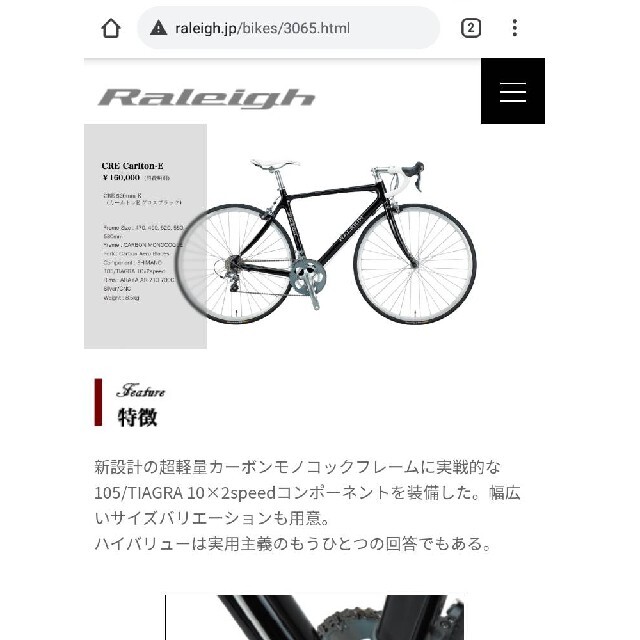This screenshot has height=640, width=640.
Task: Tap the browser home icon
Action: [111, 29]
